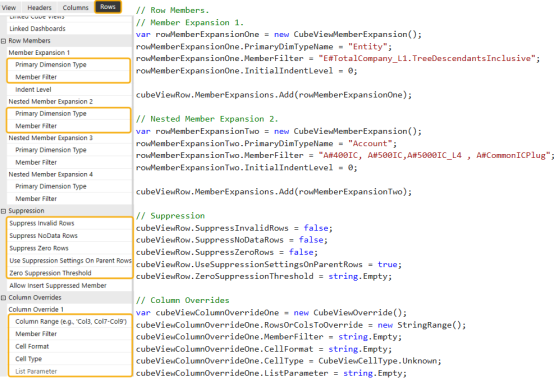Click the MemberExpansions.Add(rowMemberExpansionOne) line
Image resolution: width=554 pixels, height=378 pixels.
tap(274, 95)
